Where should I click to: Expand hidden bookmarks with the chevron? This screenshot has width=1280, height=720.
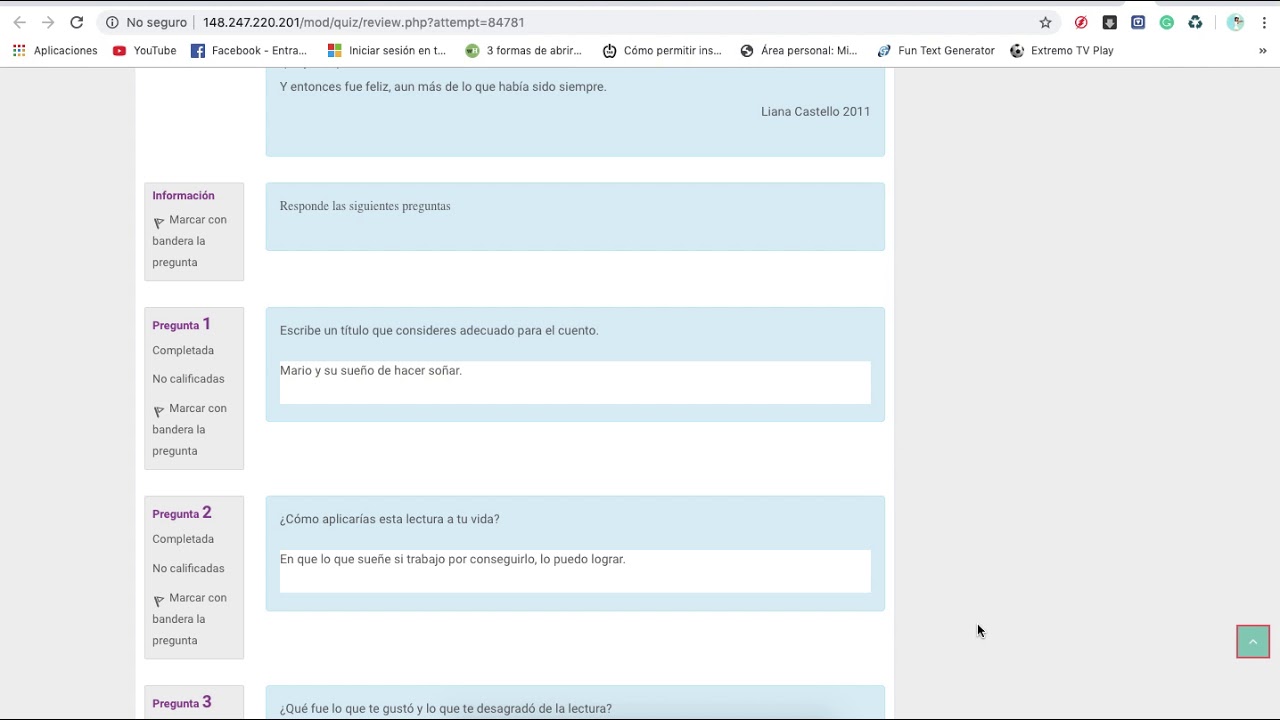[x=1262, y=50]
